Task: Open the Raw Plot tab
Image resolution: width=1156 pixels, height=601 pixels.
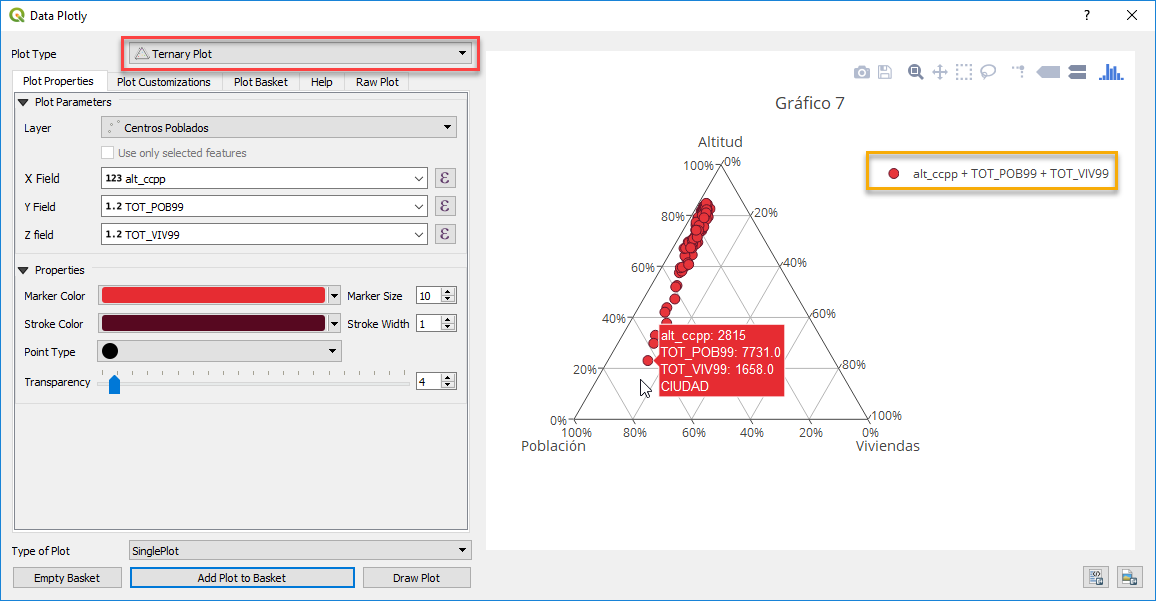Action: click(x=376, y=81)
